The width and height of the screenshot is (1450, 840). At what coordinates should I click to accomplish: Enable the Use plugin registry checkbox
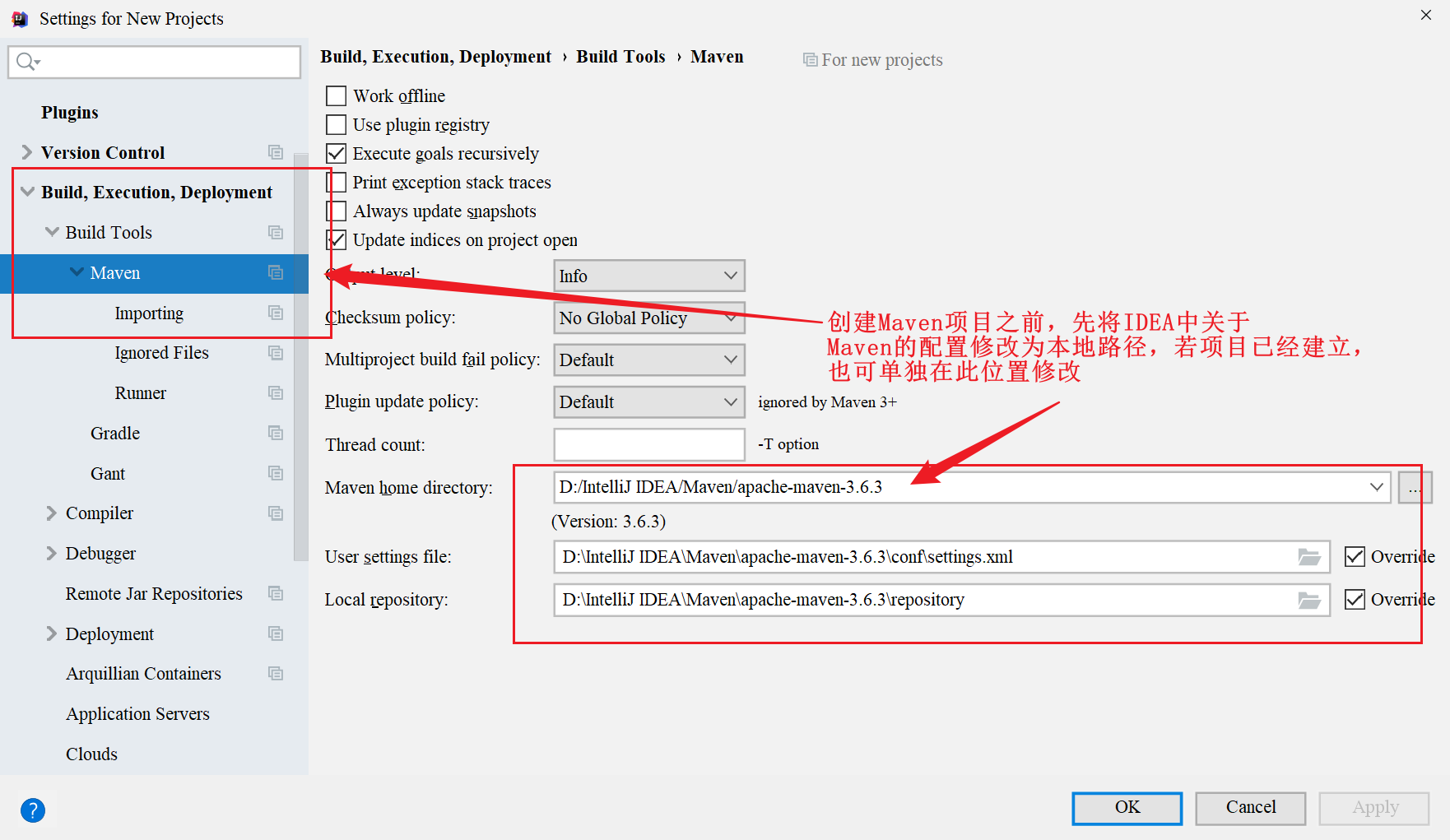[x=336, y=125]
